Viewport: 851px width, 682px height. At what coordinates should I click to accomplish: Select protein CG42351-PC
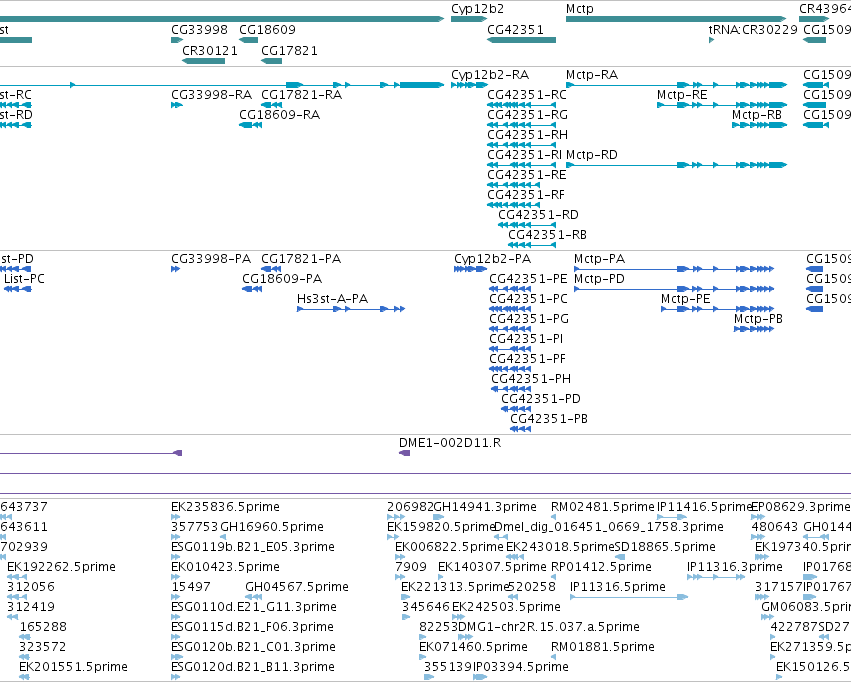[x=510, y=309]
